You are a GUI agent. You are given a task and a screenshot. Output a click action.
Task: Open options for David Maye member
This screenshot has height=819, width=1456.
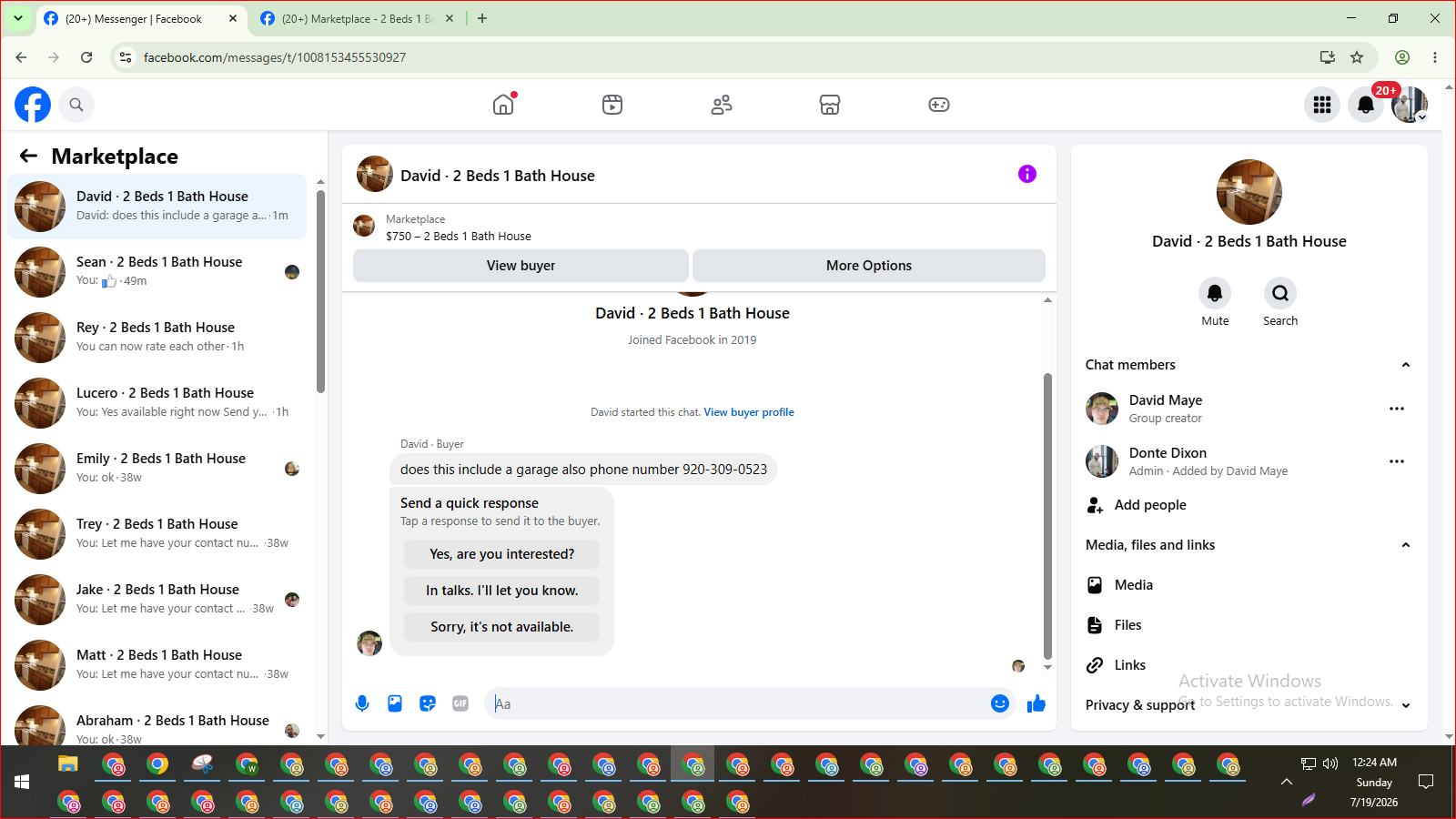(x=1397, y=409)
